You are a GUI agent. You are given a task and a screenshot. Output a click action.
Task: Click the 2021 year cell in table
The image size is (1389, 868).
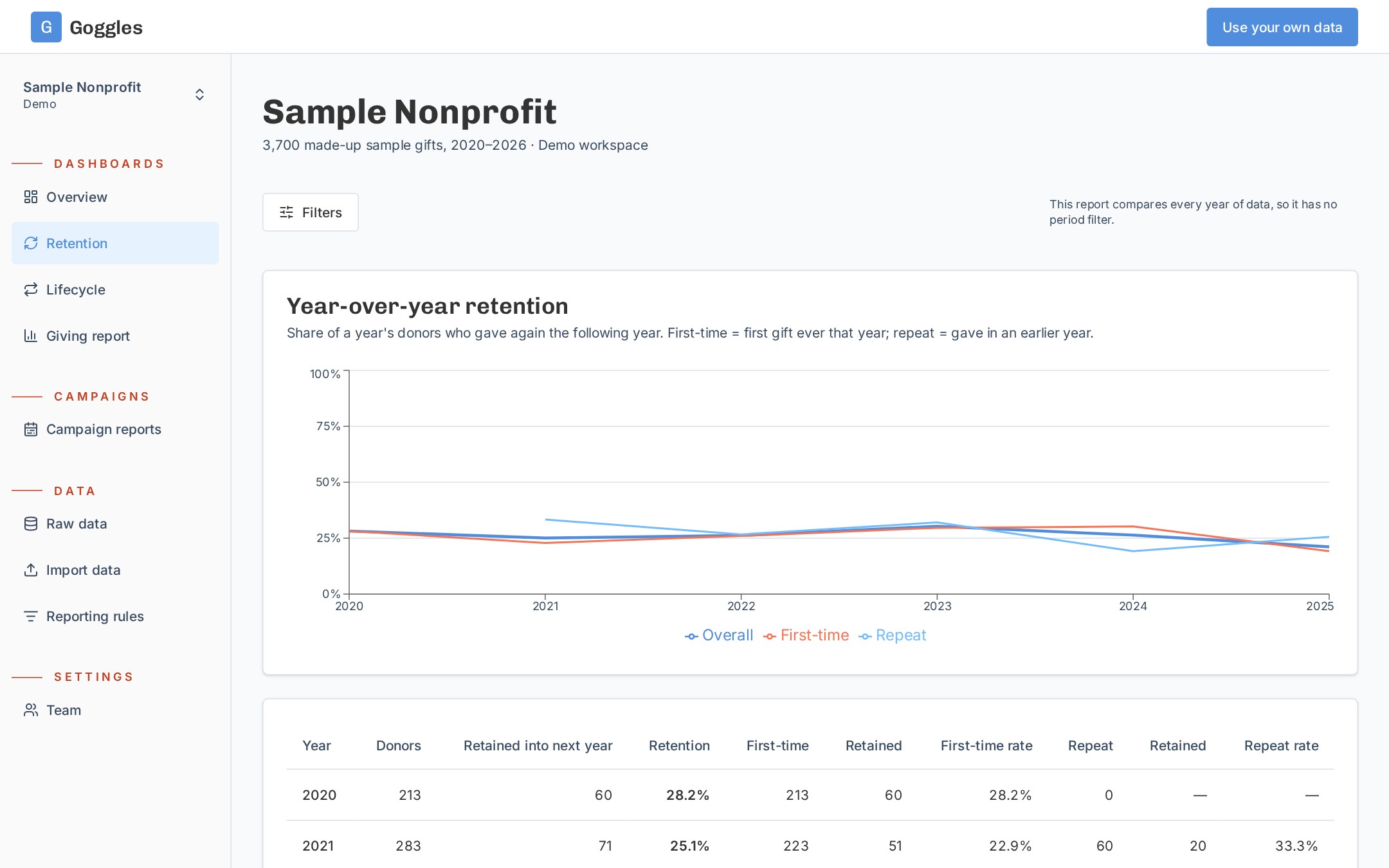(x=318, y=845)
